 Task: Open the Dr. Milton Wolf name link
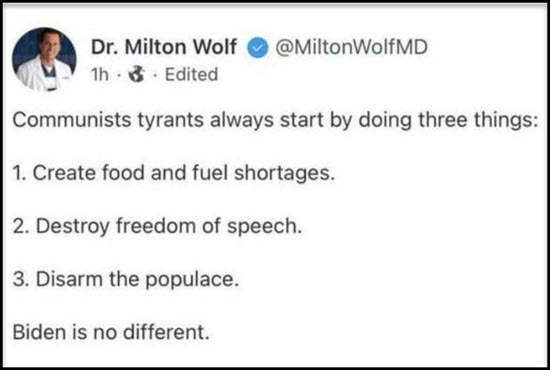point(164,47)
